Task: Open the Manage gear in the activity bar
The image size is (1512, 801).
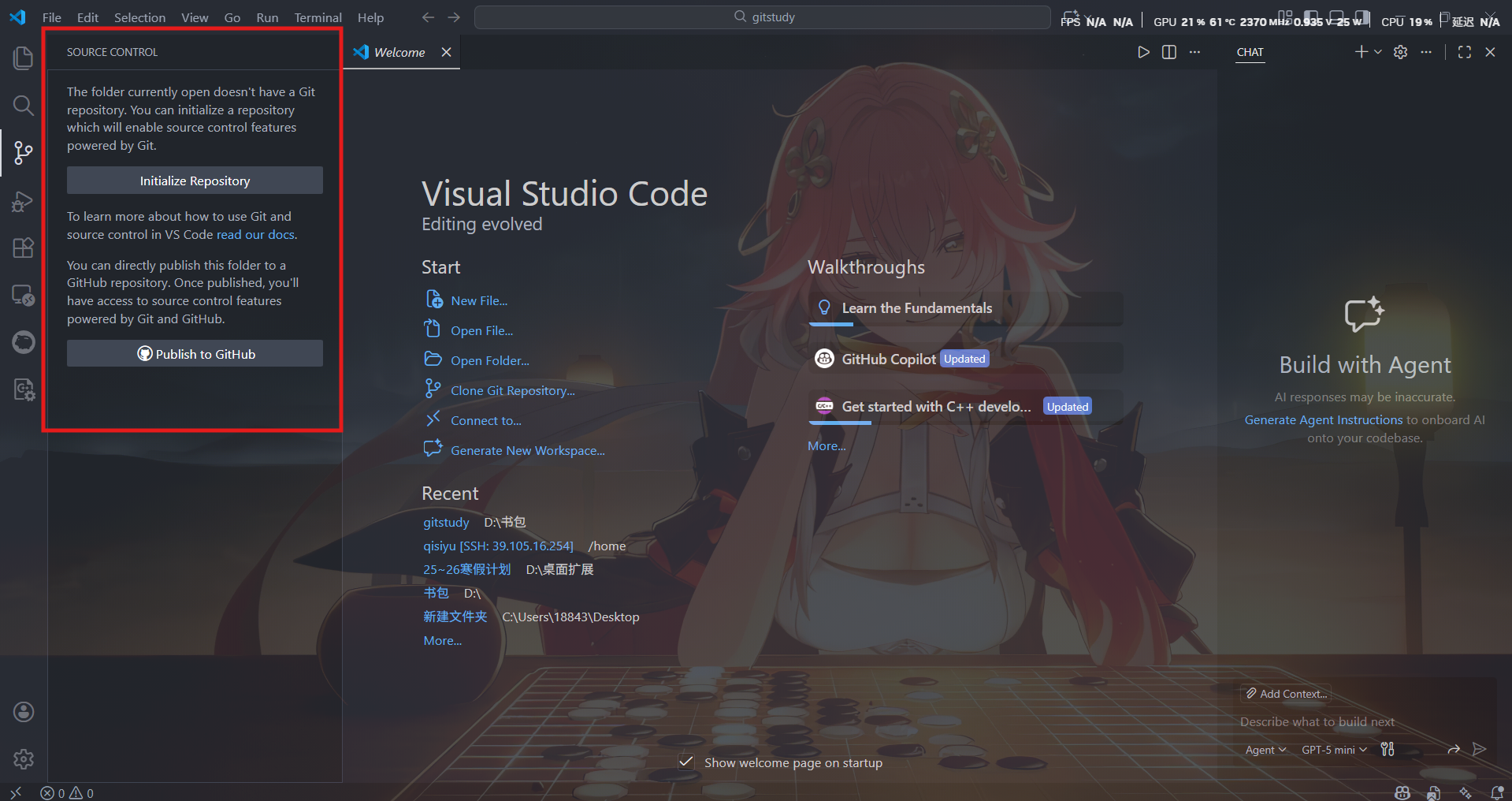Action: coord(24,759)
